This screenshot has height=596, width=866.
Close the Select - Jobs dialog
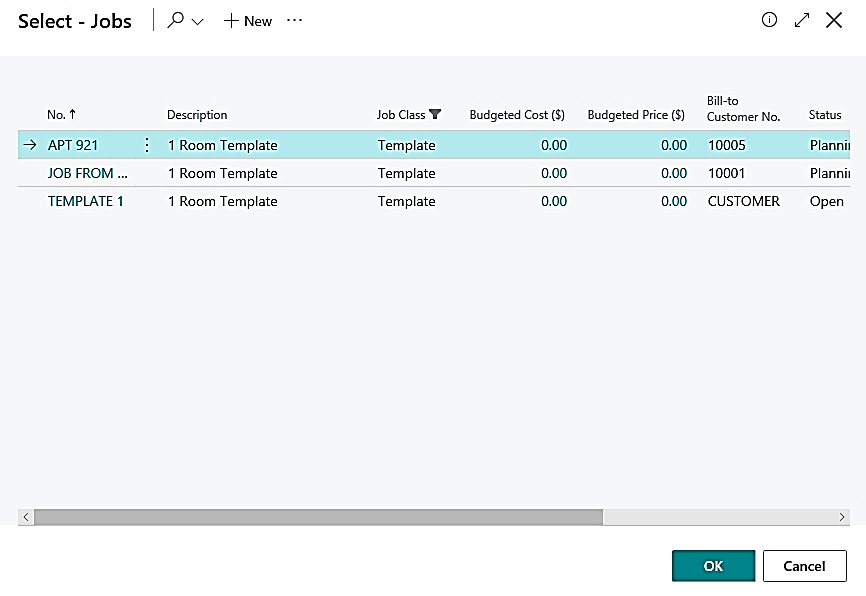coord(834,20)
